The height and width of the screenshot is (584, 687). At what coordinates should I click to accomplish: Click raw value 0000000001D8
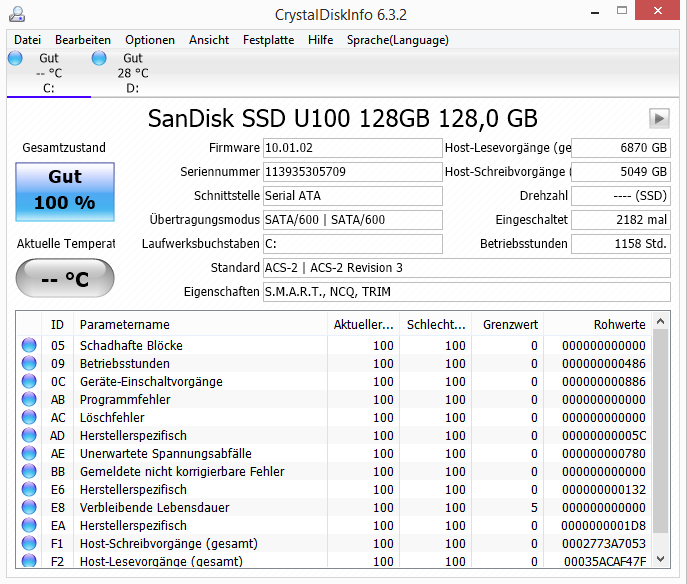coord(604,525)
